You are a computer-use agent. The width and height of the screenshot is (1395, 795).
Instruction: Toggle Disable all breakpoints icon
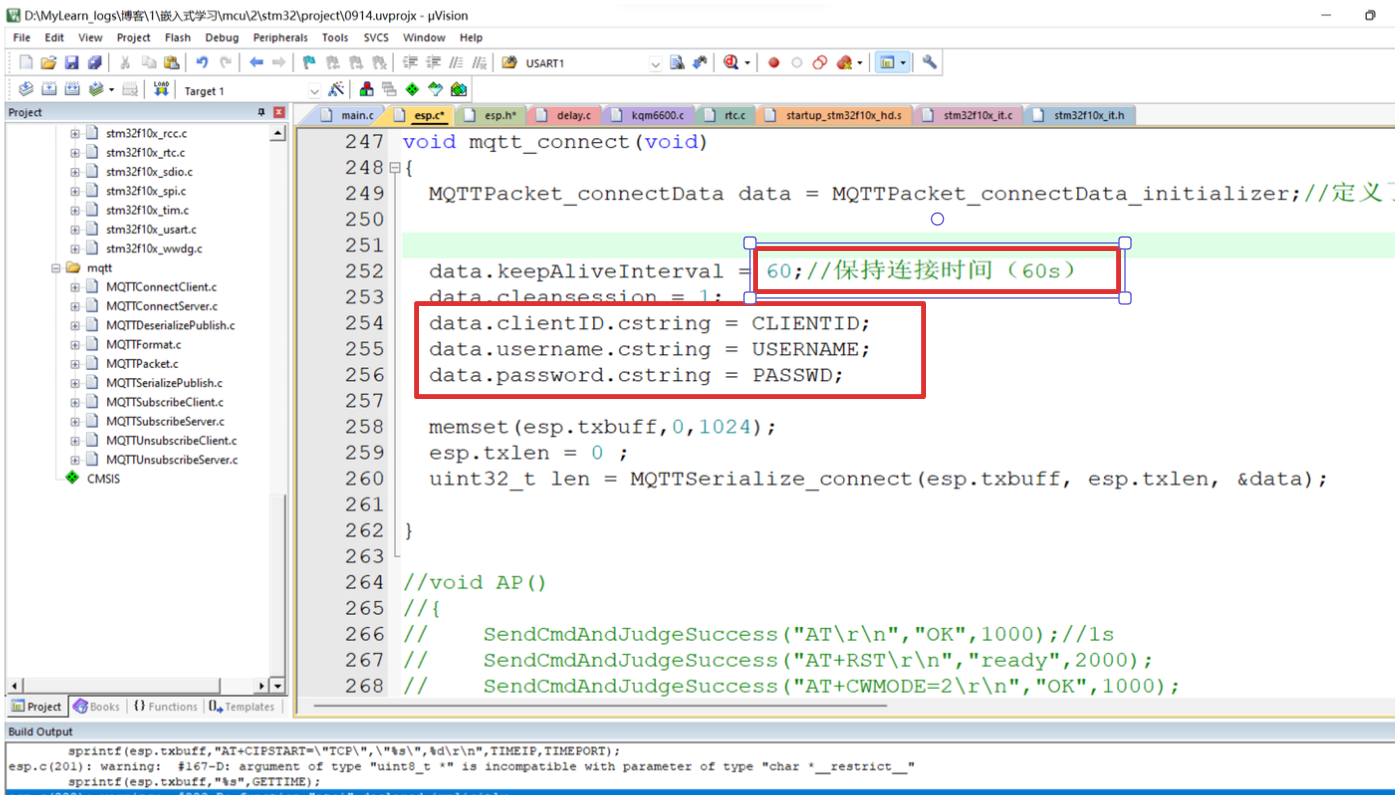coord(820,62)
